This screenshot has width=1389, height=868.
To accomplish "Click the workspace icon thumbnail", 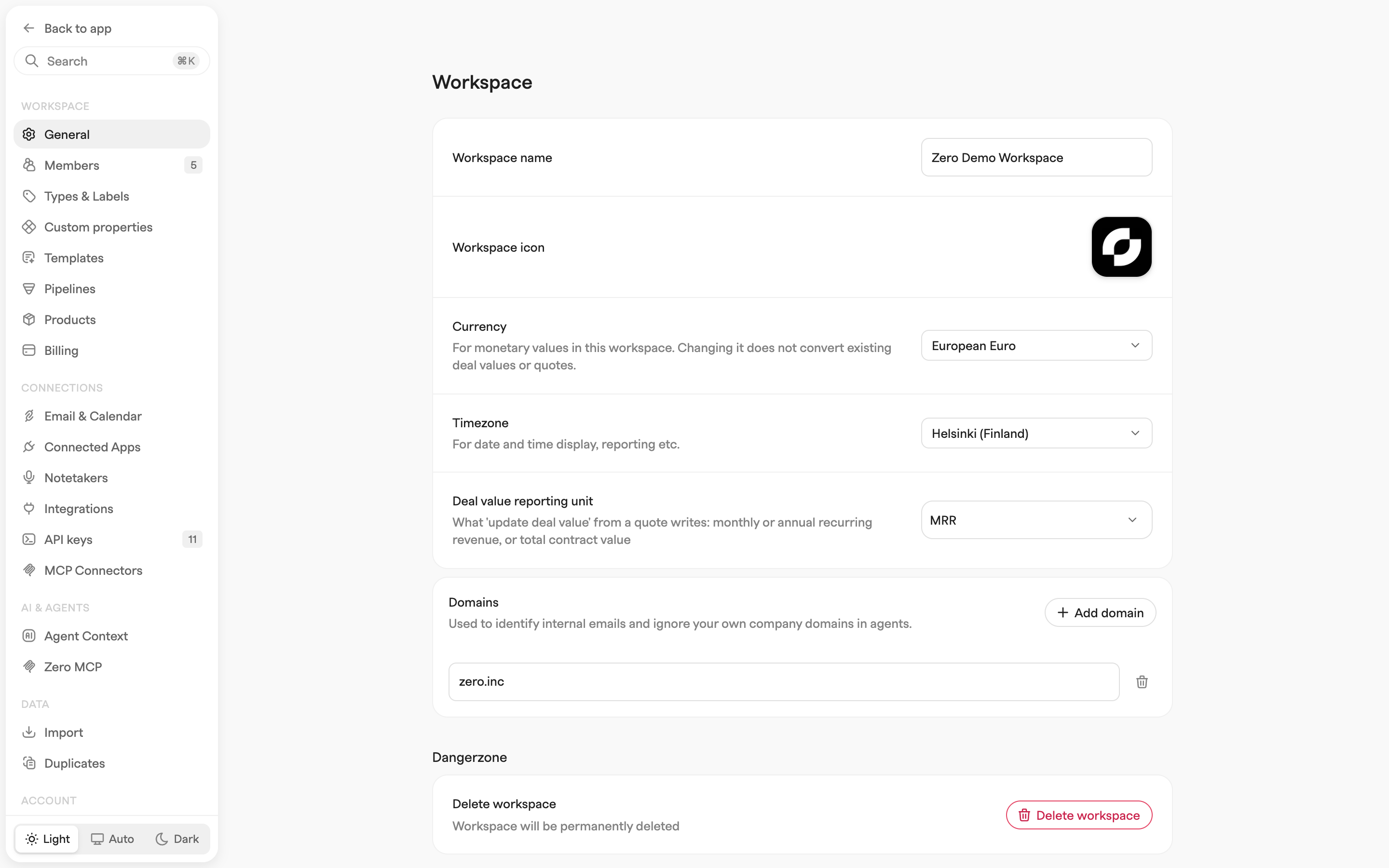I will point(1121,247).
